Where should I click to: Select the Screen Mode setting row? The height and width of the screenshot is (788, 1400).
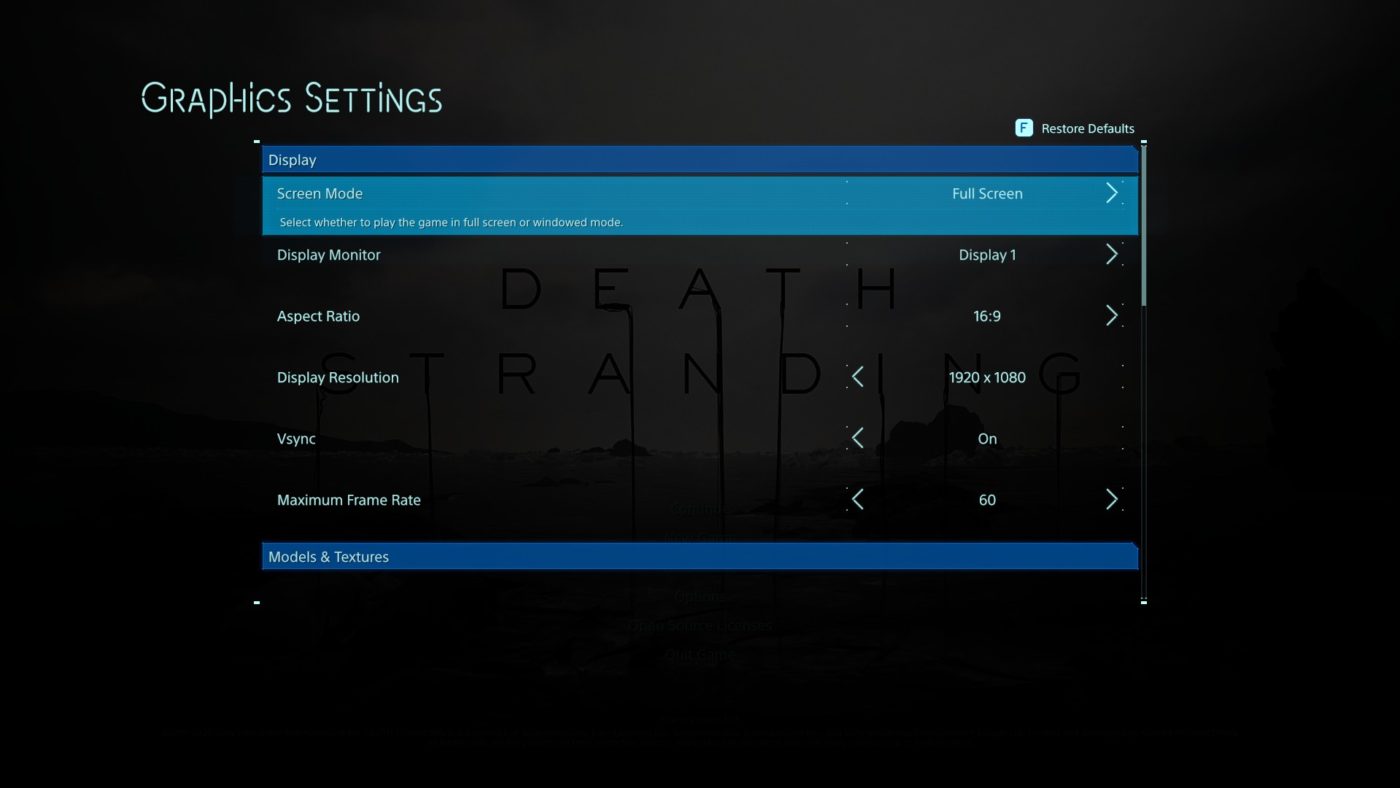700,206
